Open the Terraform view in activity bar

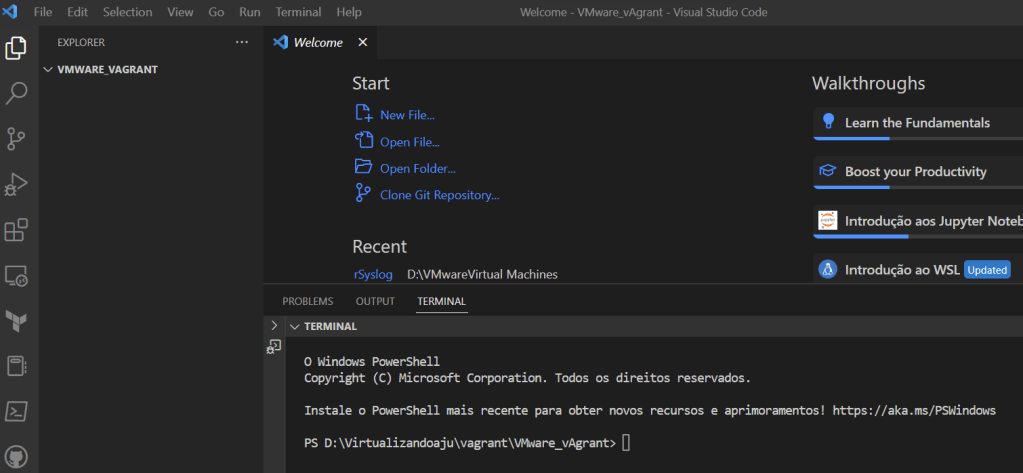tap(17, 321)
